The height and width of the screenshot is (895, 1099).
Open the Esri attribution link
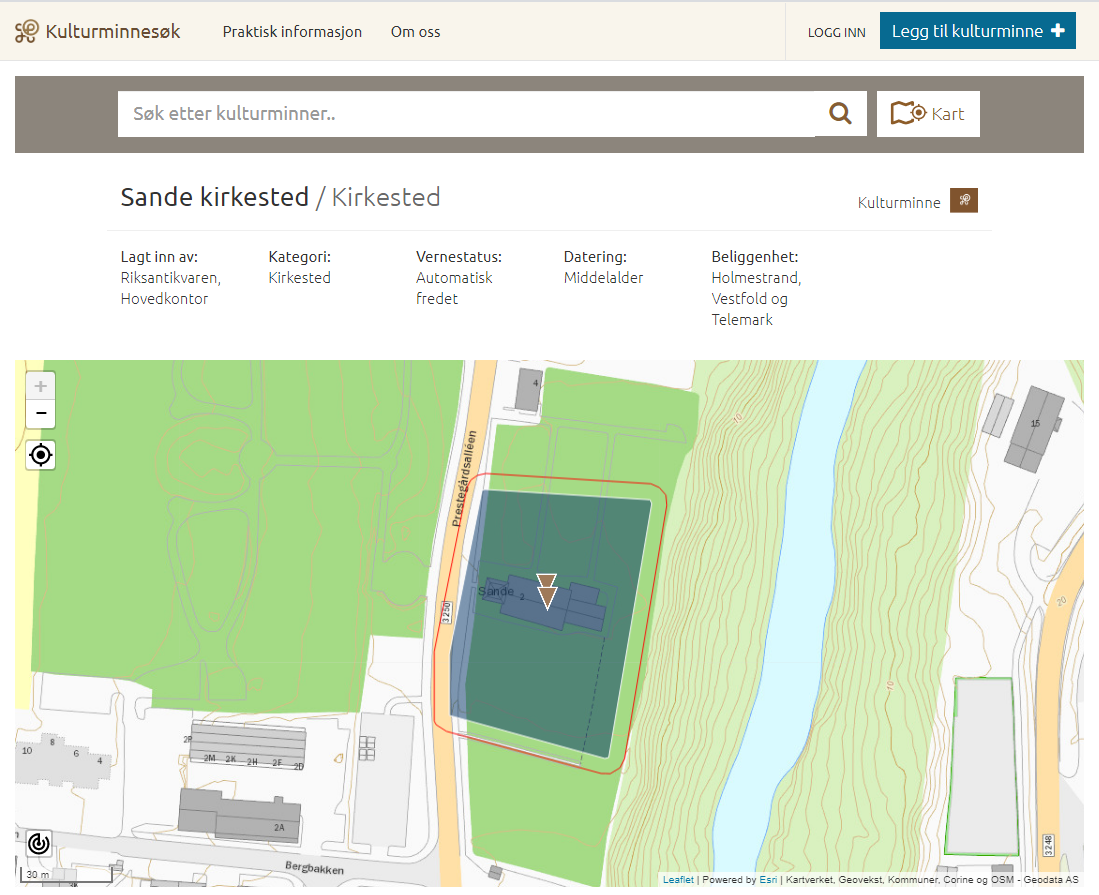pos(768,880)
